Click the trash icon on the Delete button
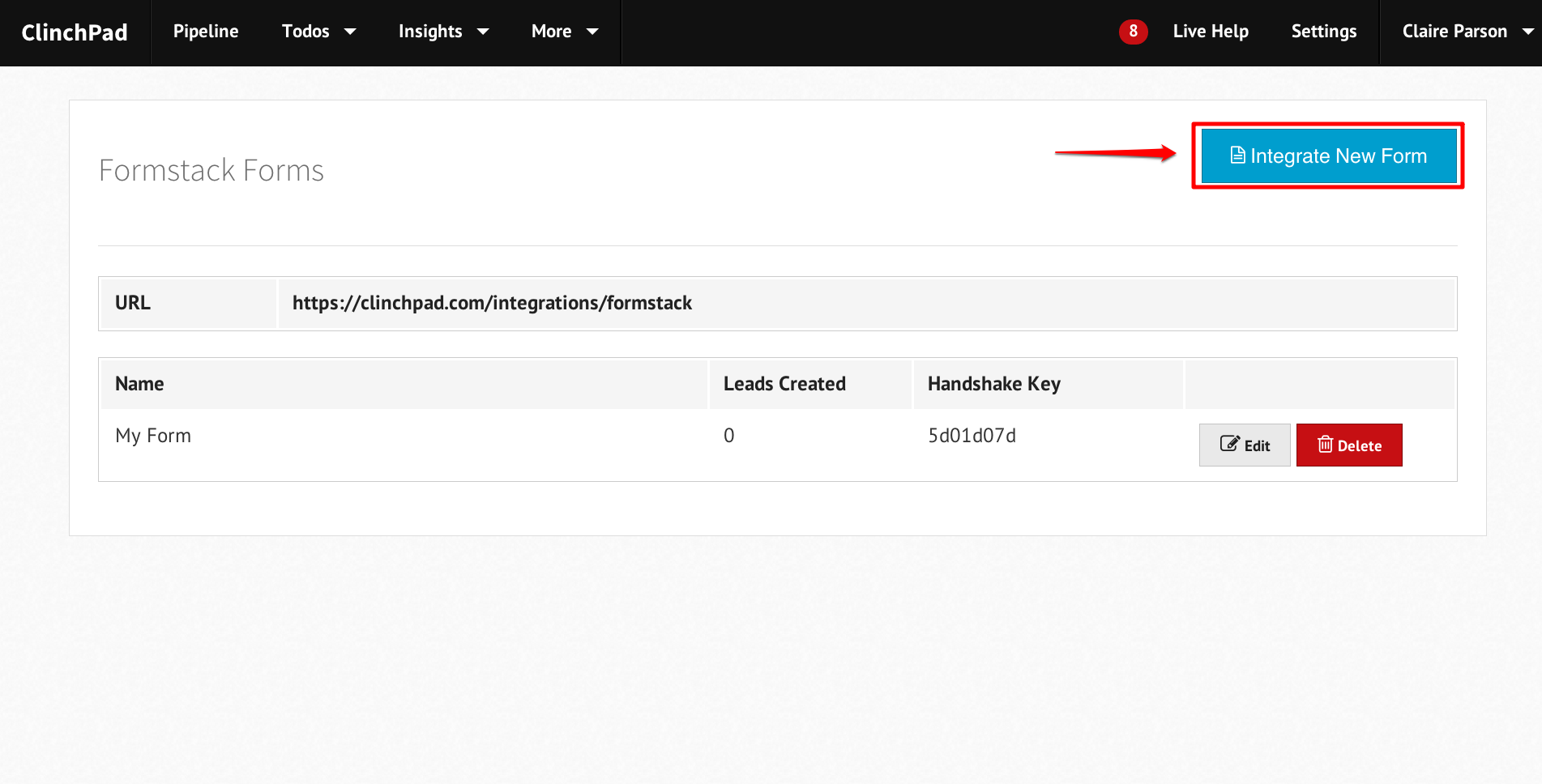The image size is (1542, 784). [x=1325, y=444]
